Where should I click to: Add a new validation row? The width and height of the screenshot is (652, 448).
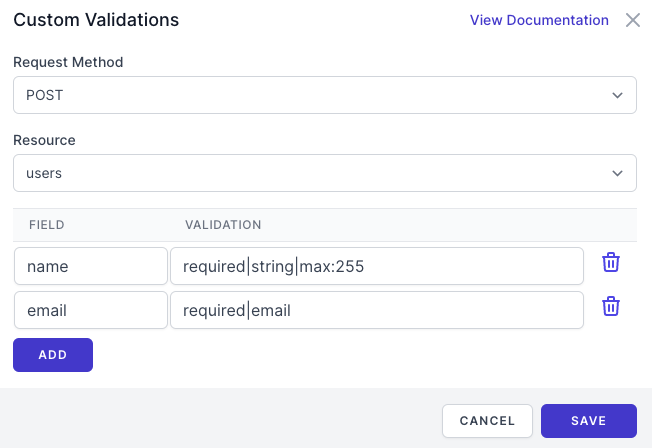pos(53,355)
